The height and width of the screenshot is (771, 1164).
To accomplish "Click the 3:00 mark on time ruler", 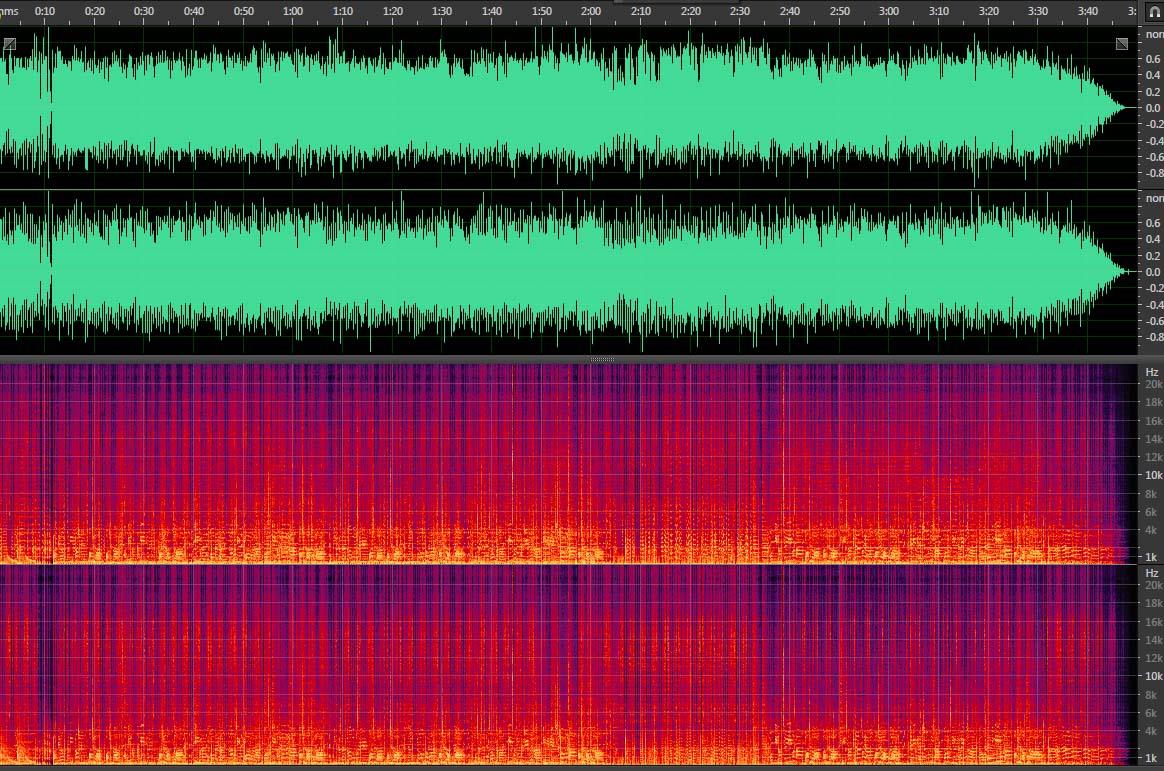I will [889, 11].
